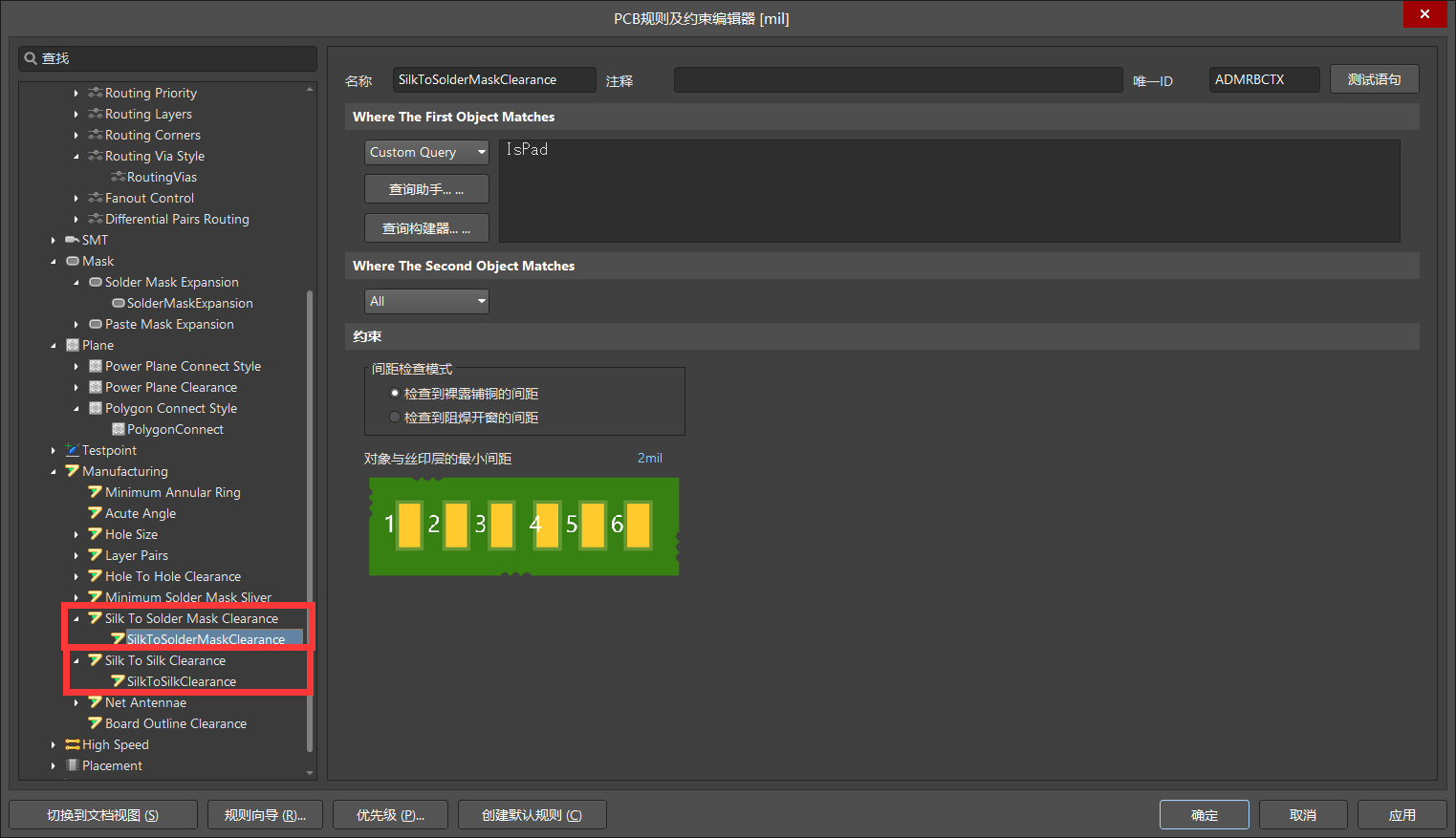
Task: Select 检查到阻焊开窗的间距 mode
Action: pos(394,417)
